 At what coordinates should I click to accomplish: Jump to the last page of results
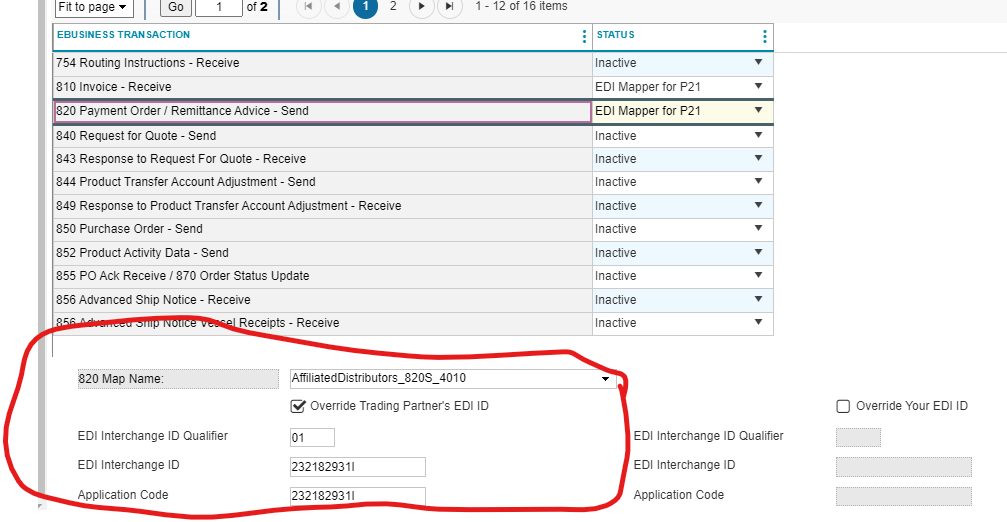pos(450,7)
